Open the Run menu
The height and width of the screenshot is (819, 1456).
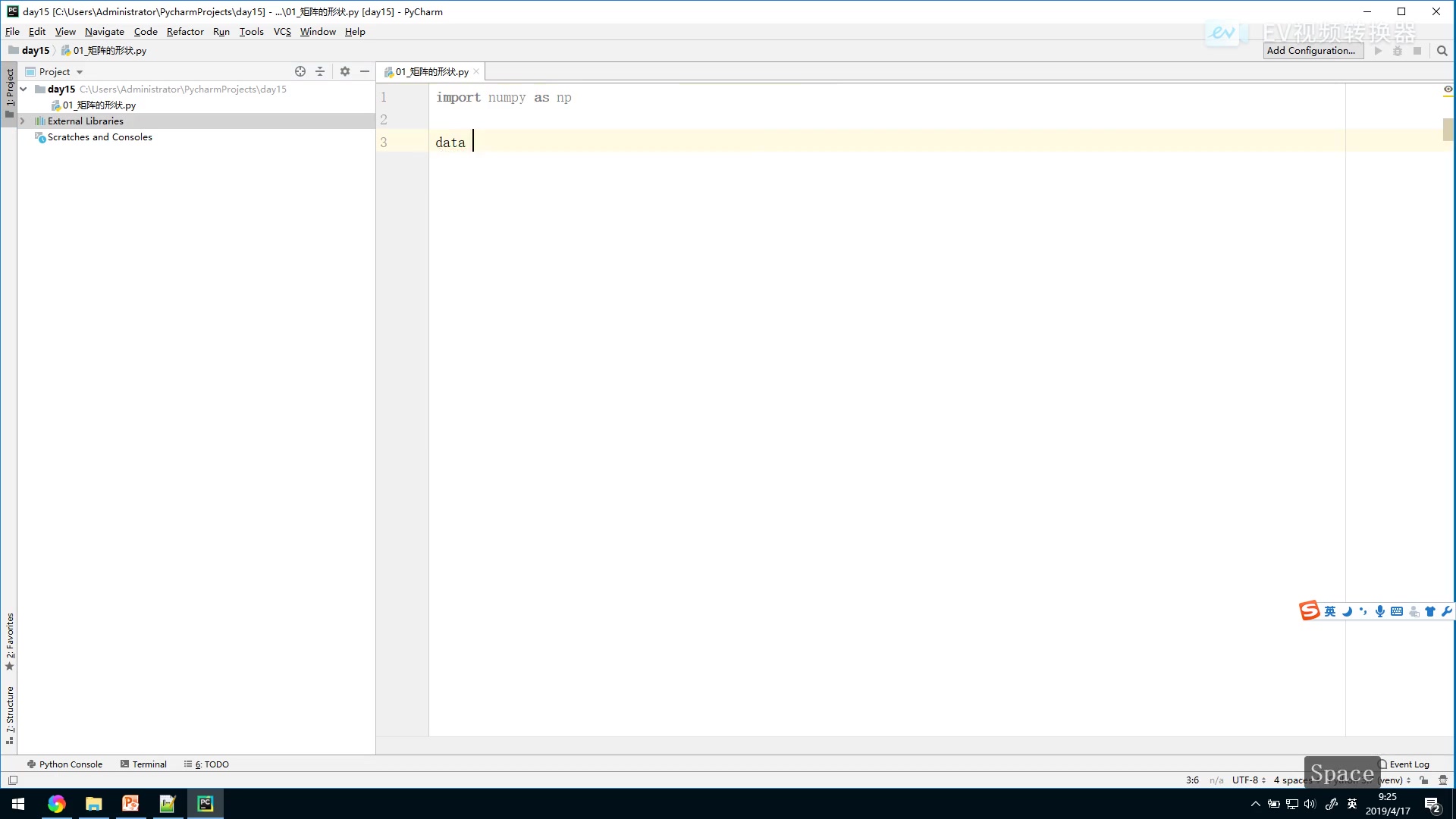tap(221, 31)
